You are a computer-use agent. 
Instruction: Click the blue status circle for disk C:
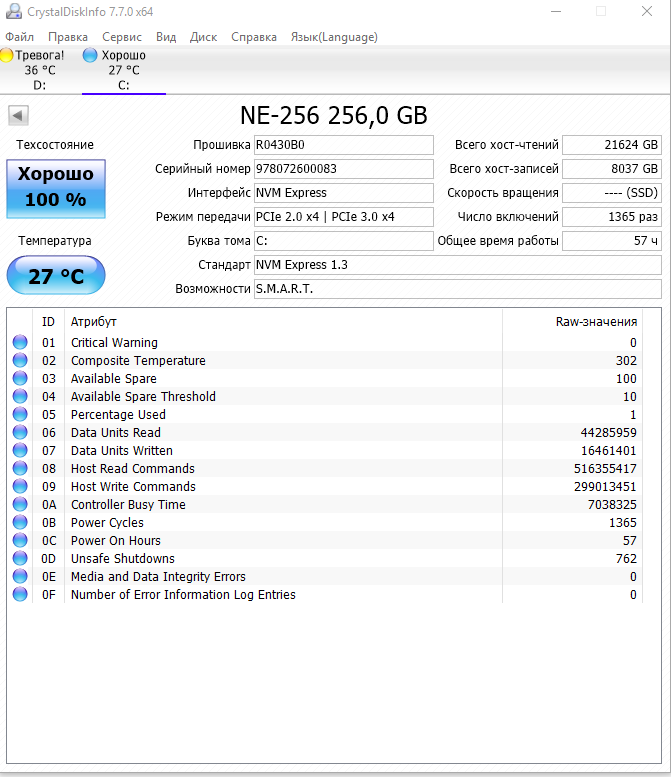[90, 55]
